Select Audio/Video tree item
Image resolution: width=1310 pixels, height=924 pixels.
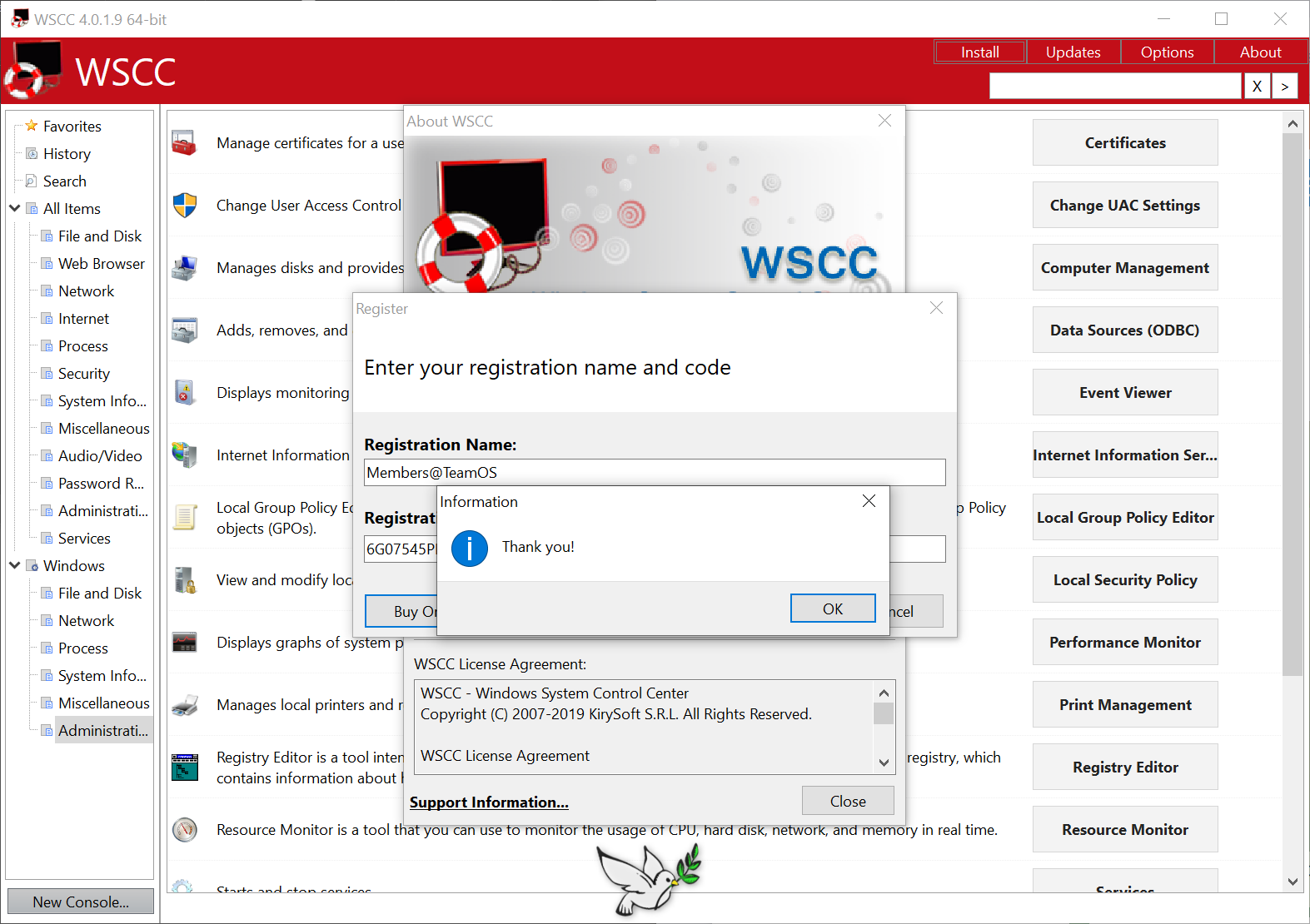(100, 456)
